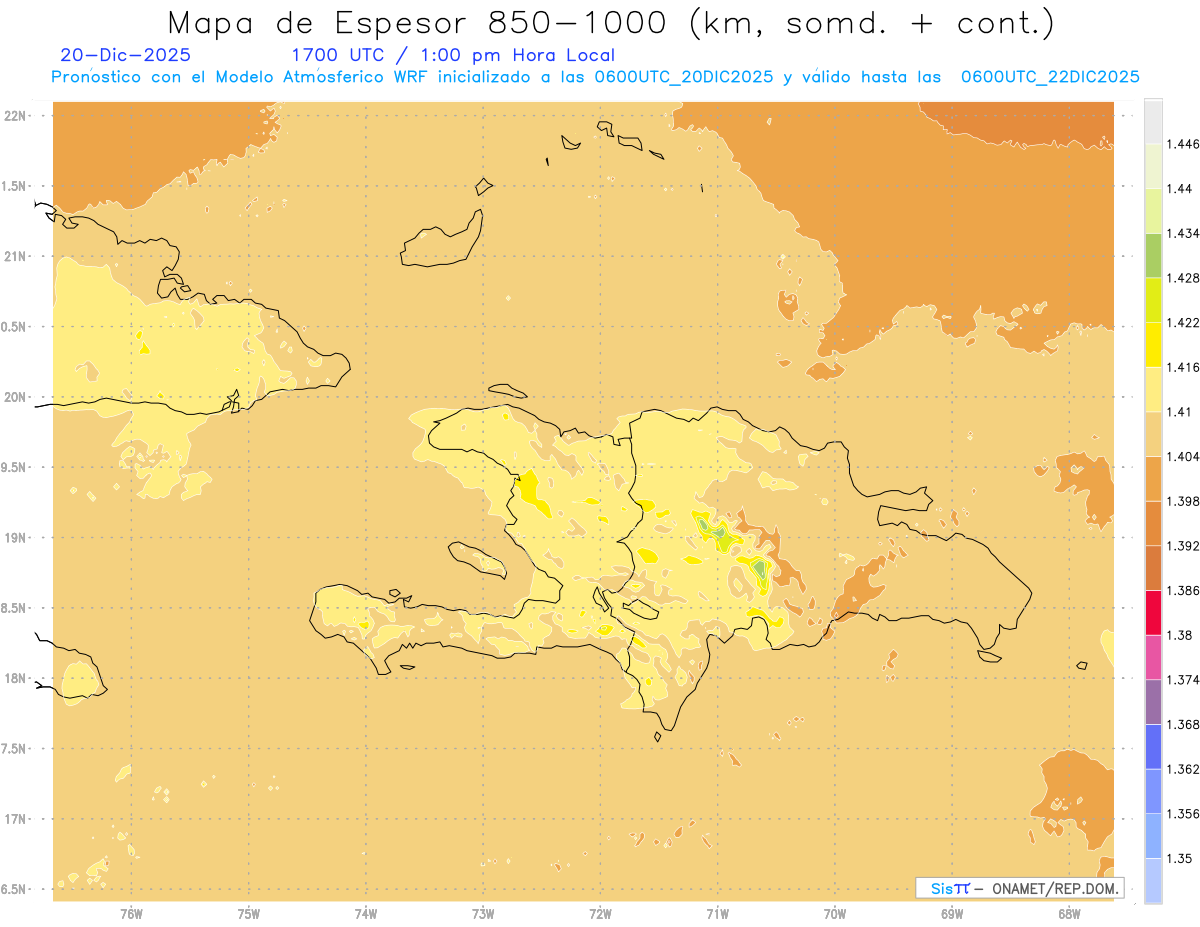Viewport: 1200px width, 927px height.
Task: Click the Great Inagua island outline near 21N
Action: pyautogui.click(x=441, y=240)
